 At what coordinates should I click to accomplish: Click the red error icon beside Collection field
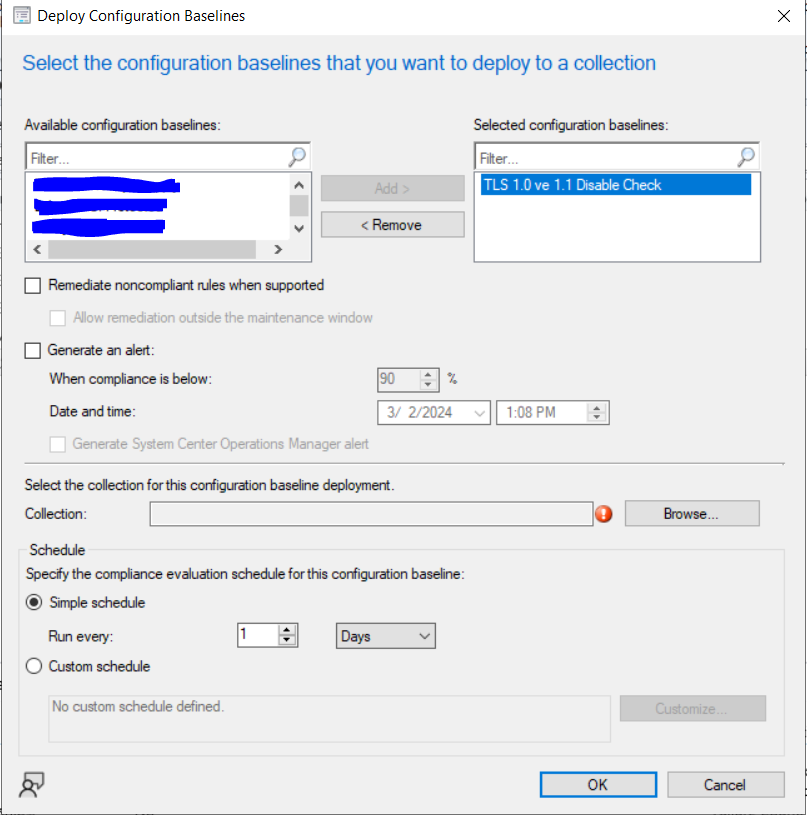coord(604,514)
